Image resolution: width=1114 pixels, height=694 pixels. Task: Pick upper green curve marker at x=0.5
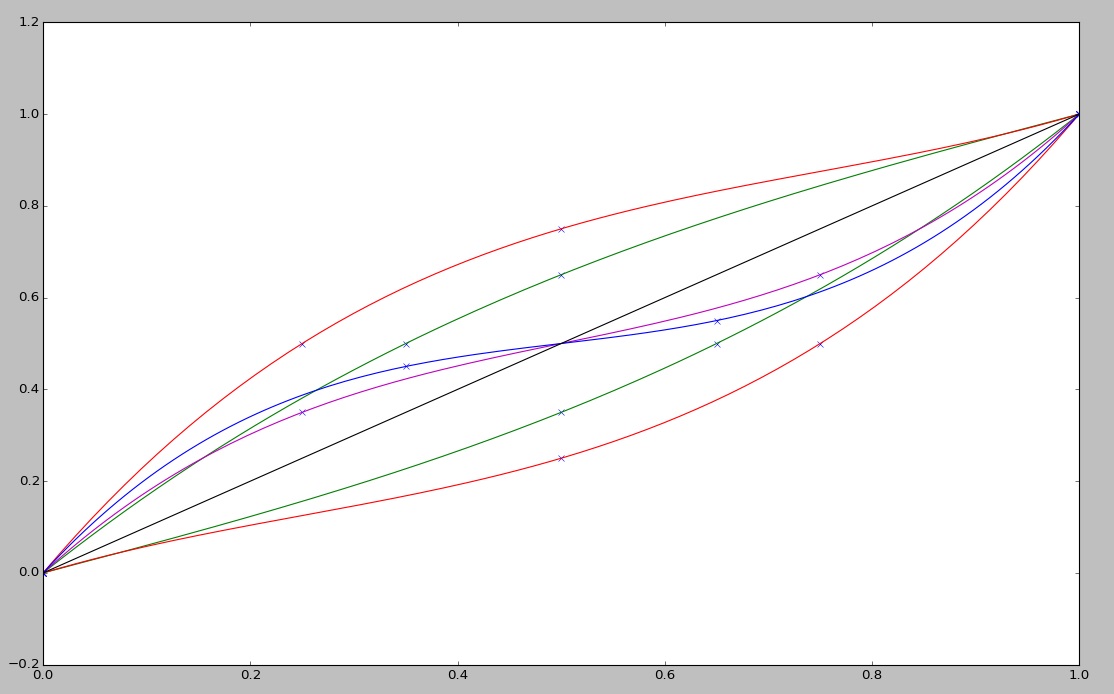[561, 275]
